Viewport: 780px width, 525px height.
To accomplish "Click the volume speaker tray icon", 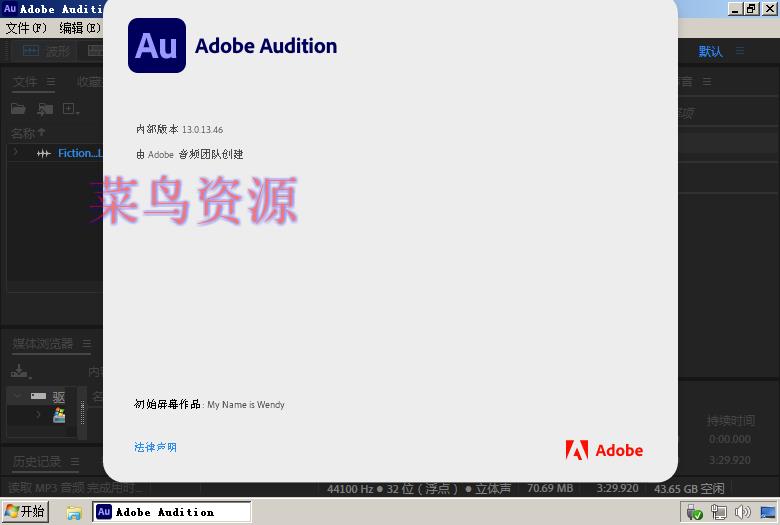I will point(742,512).
